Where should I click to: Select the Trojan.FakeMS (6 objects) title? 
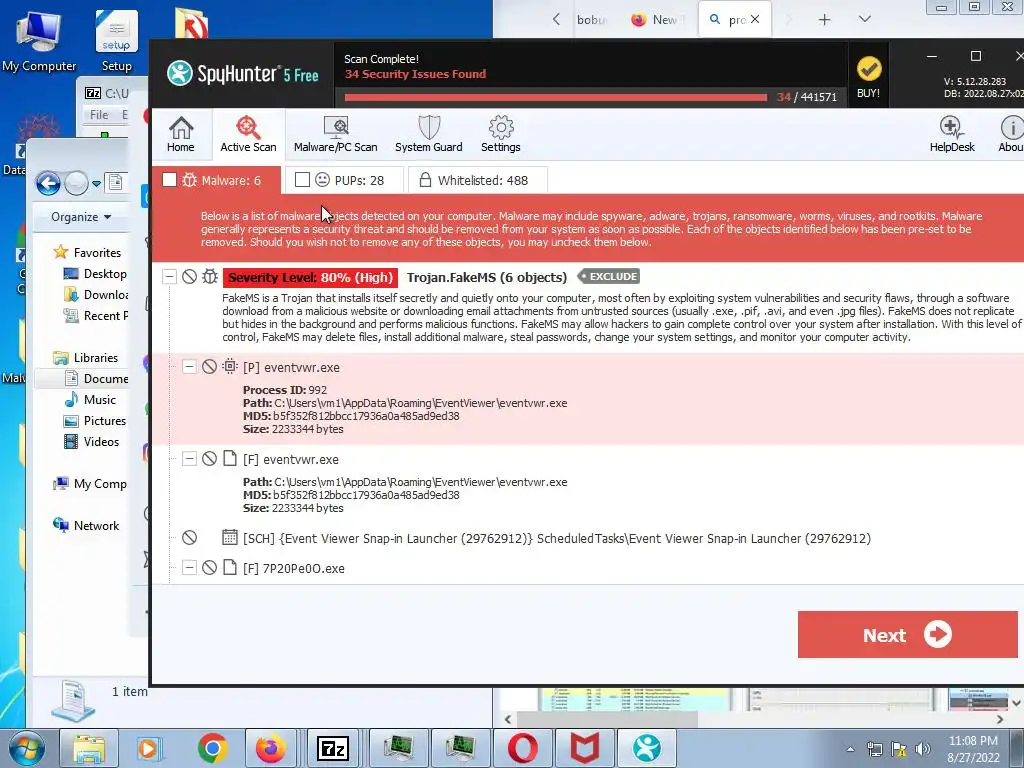[487, 278]
